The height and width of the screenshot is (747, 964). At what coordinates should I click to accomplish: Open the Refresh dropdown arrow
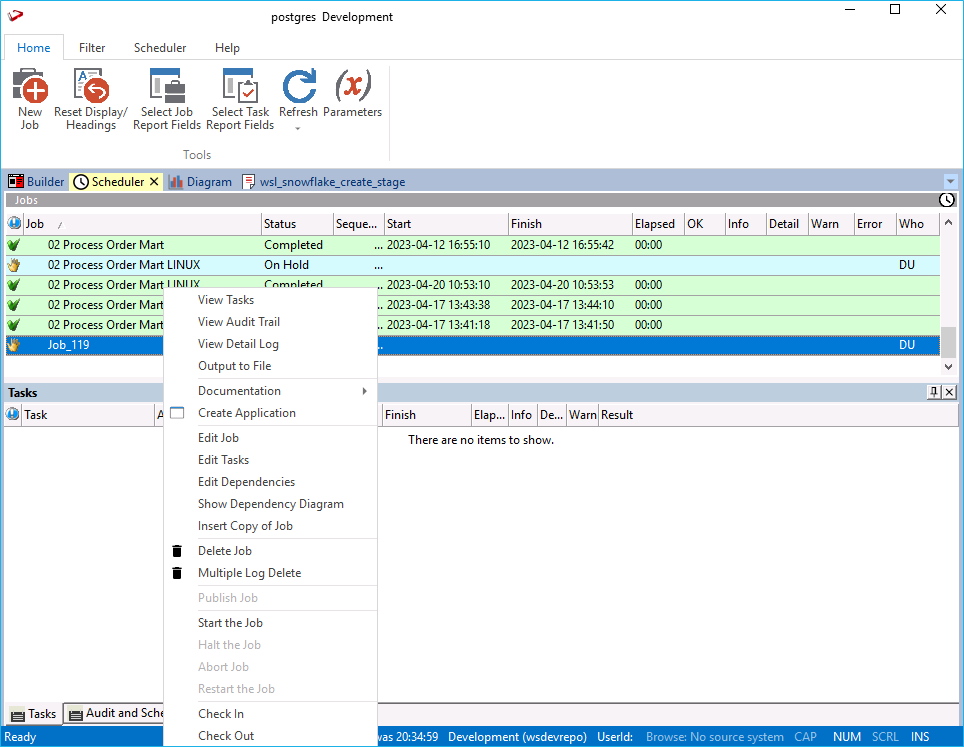[298, 128]
